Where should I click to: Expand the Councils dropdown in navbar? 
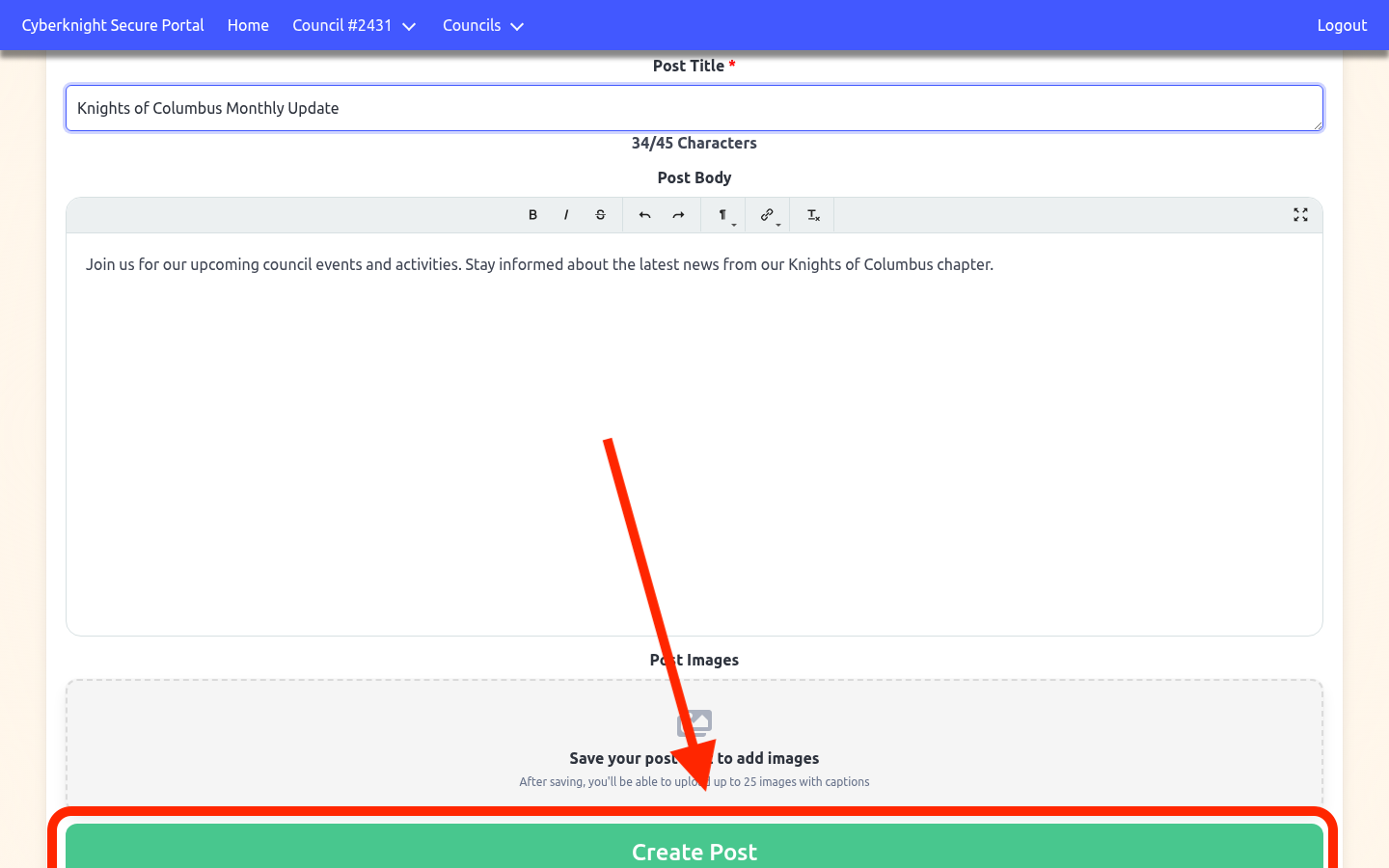tap(482, 25)
